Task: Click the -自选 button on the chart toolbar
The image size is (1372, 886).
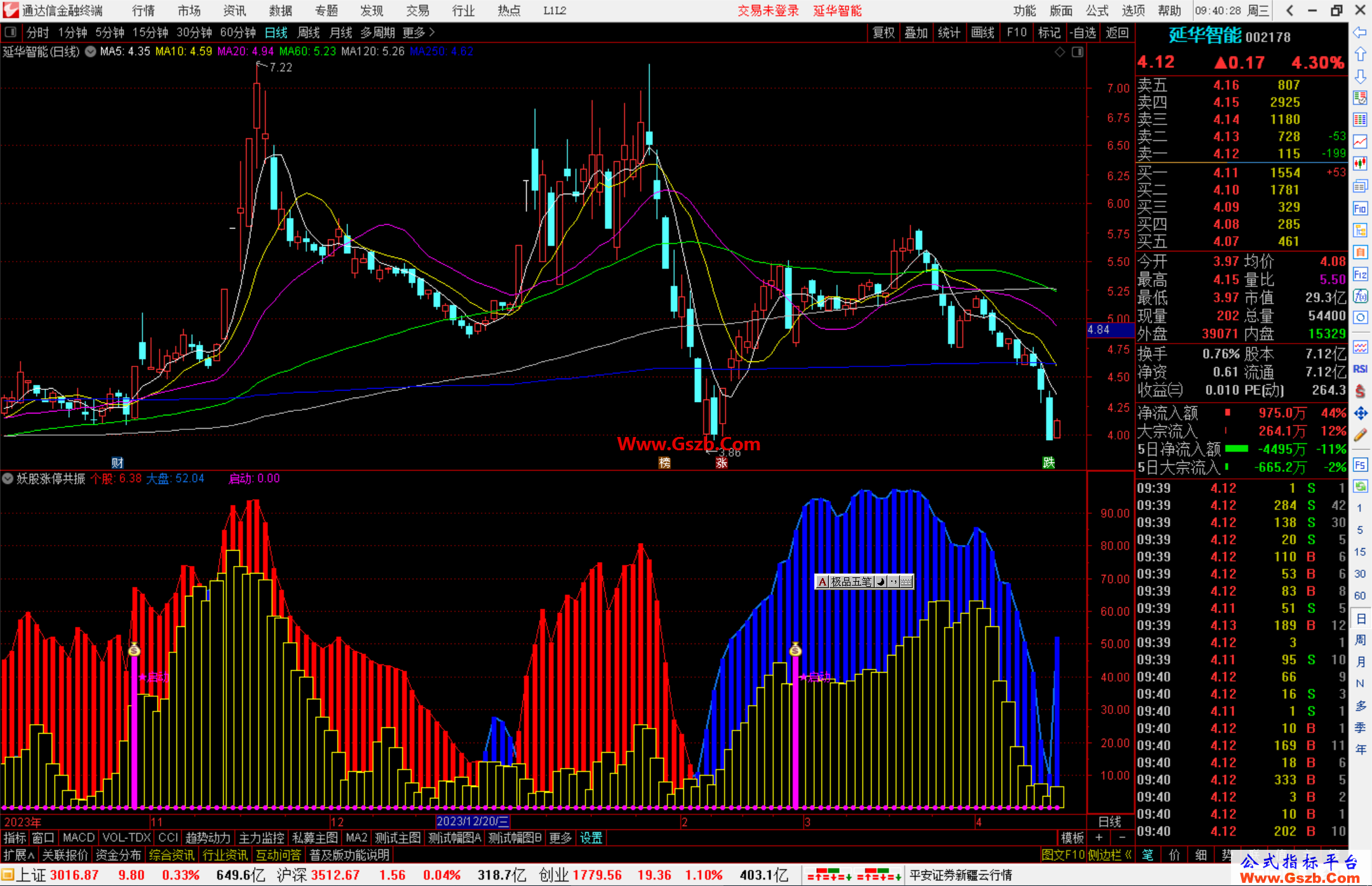Action: (1083, 32)
